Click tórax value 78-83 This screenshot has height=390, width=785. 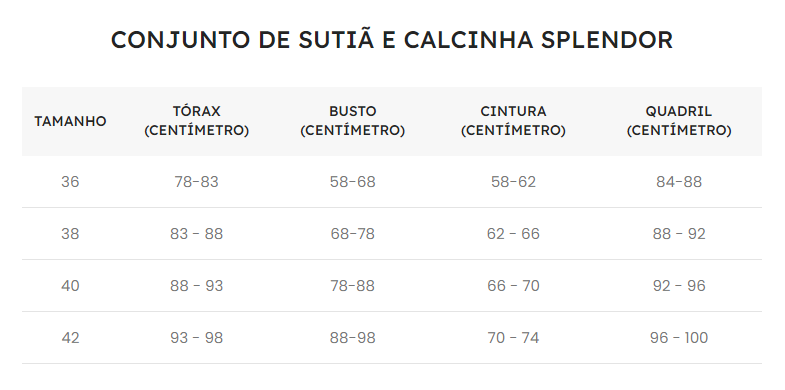(x=197, y=182)
